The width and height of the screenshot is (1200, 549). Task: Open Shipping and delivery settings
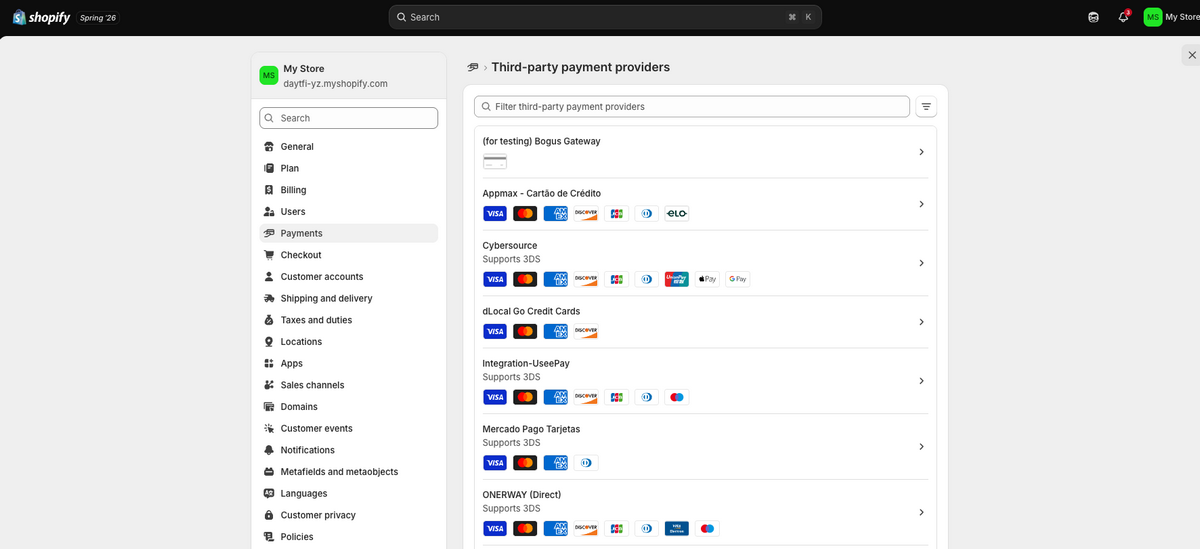pos(349,298)
